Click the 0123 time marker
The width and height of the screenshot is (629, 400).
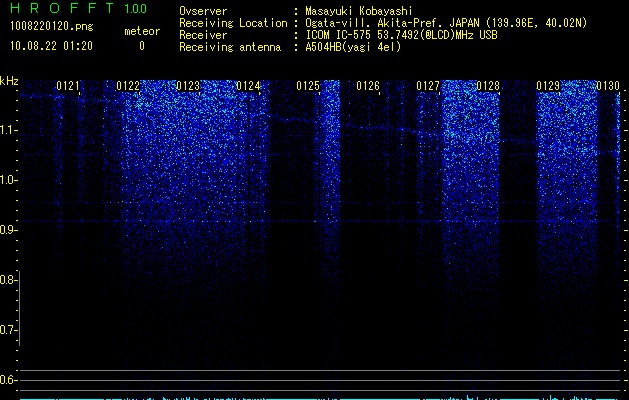tap(188, 86)
